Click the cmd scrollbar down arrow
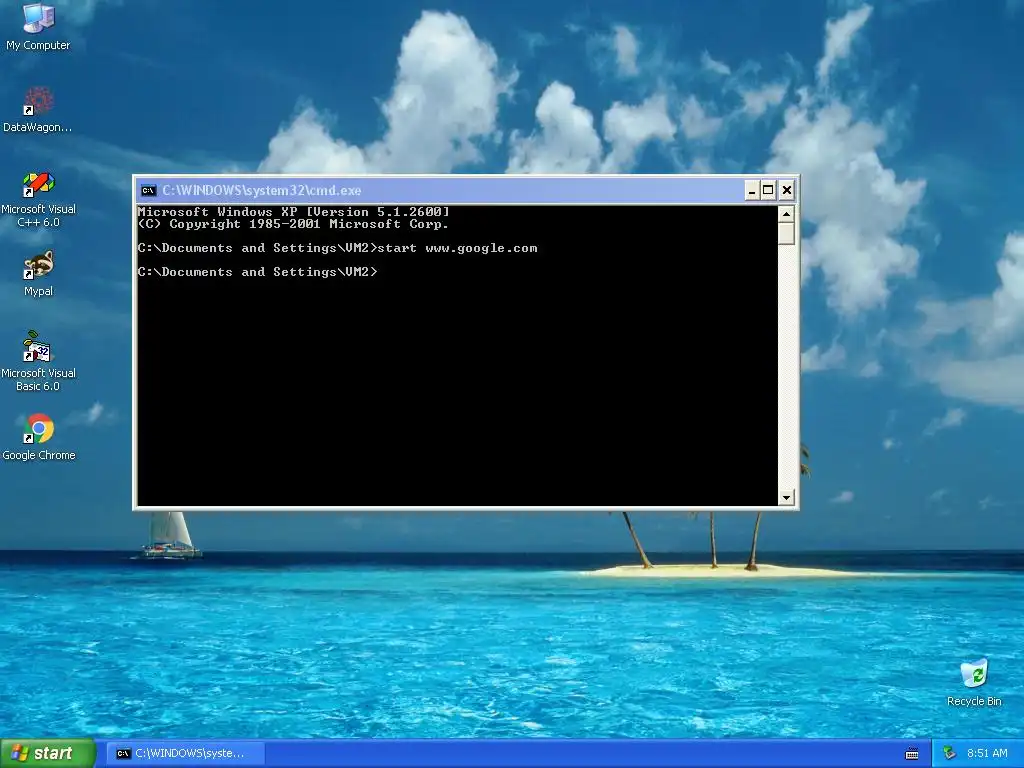The image size is (1024, 768). 786,498
